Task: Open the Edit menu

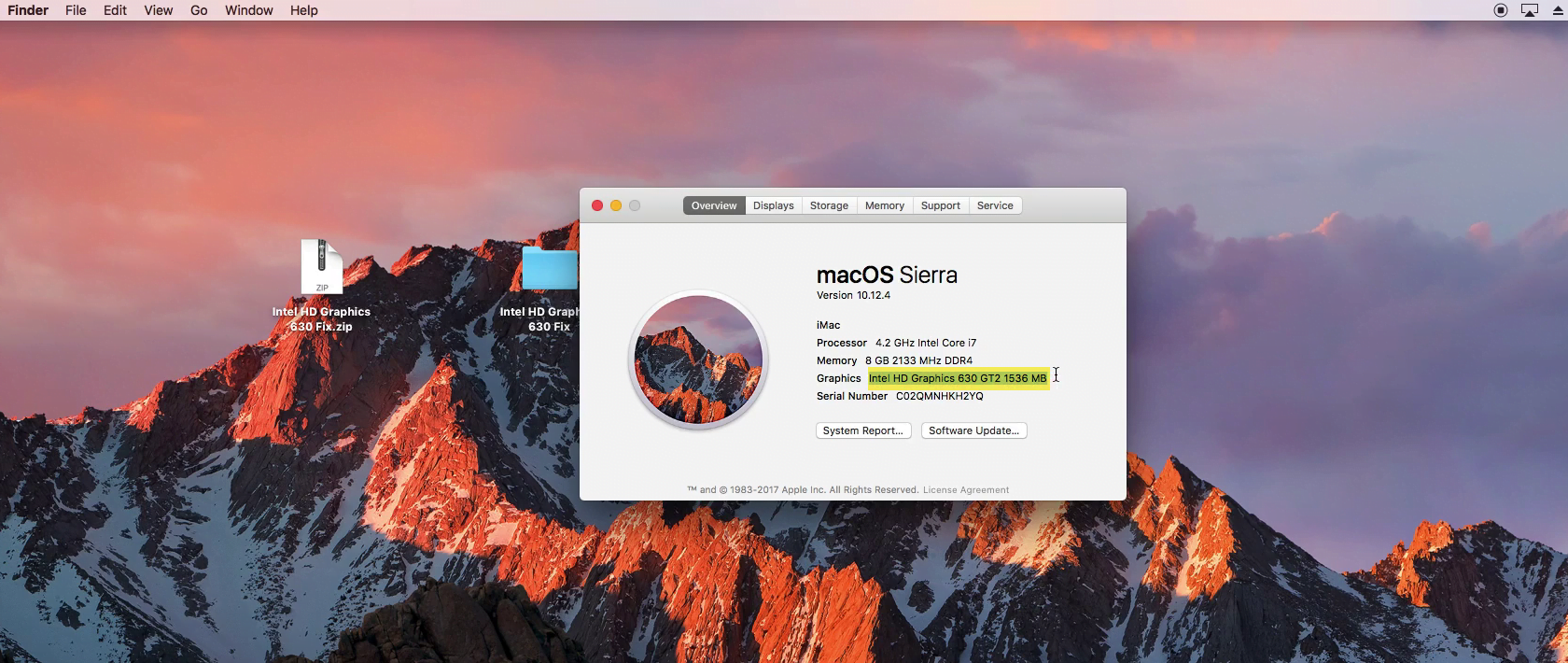Action: click(115, 10)
